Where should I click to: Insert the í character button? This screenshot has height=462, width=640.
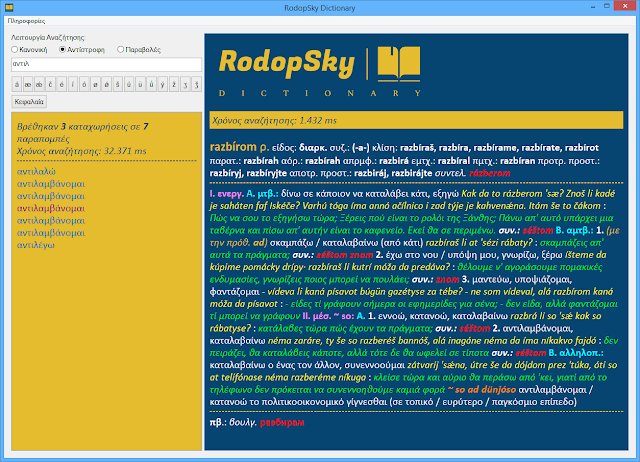[x=73, y=84]
